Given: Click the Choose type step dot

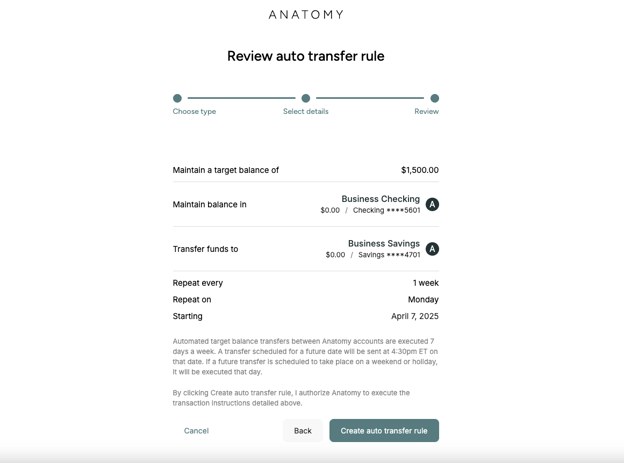Looking at the screenshot, I should [177, 98].
